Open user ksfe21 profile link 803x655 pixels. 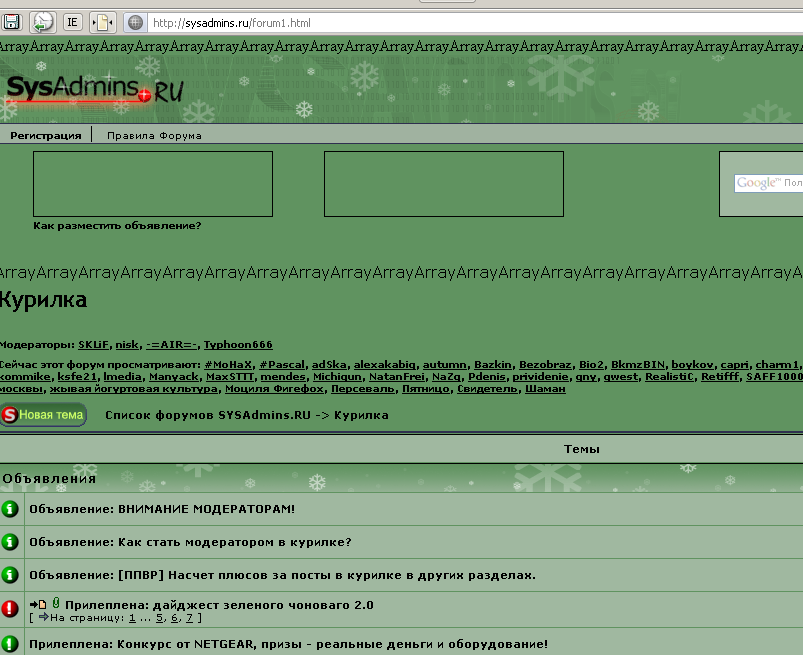click(x=76, y=377)
